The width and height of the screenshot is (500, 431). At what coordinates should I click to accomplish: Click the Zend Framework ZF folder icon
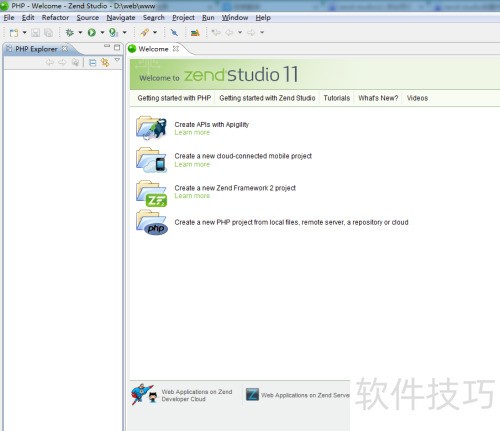[x=151, y=194]
